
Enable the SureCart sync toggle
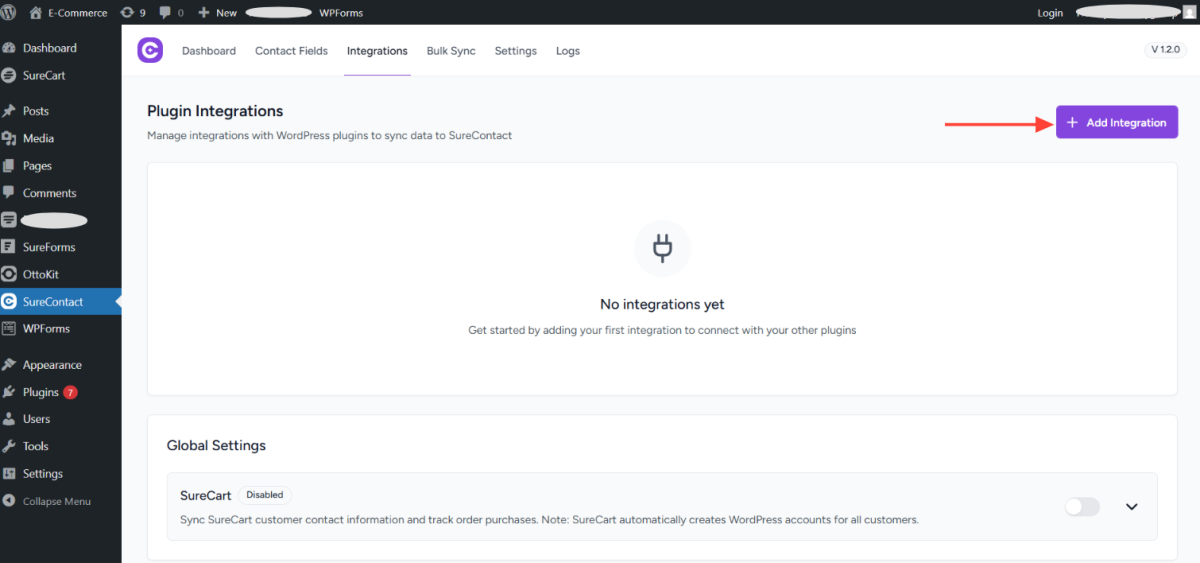pyautogui.click(x=1082, y=507)
